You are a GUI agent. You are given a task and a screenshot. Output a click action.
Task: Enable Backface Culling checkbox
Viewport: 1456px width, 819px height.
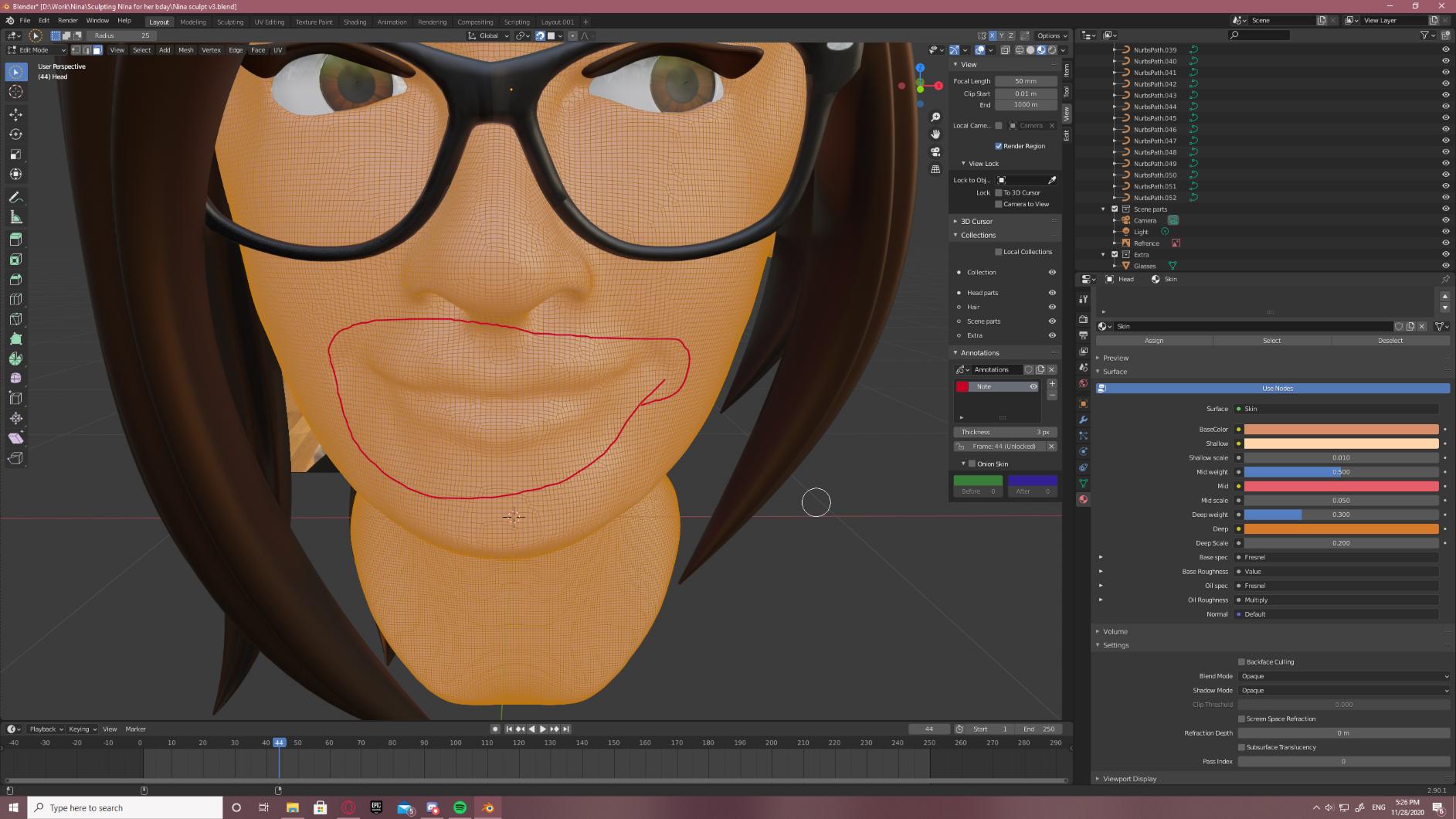click(1241, 662)
